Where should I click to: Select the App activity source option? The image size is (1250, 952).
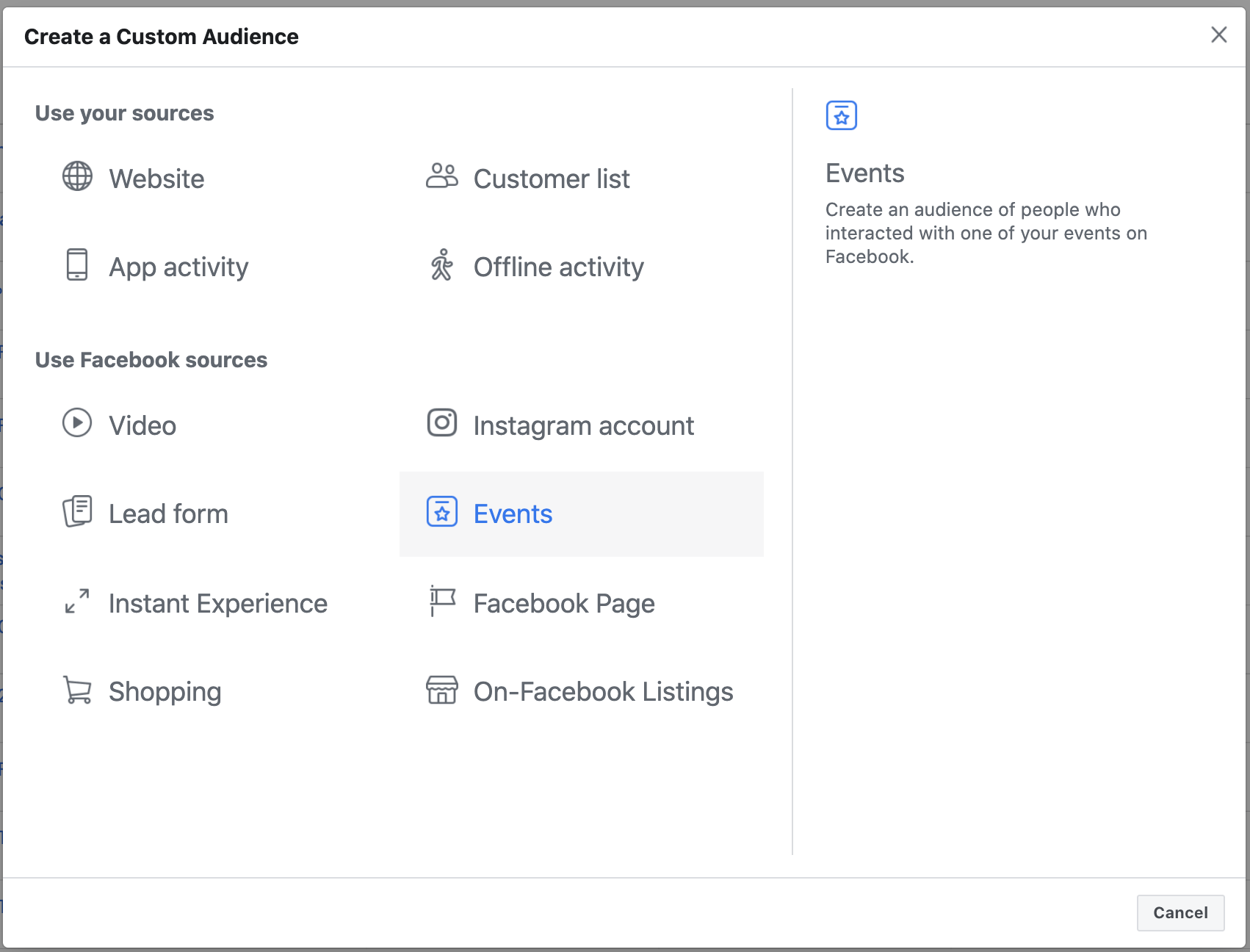pyautogui.click(x=217, y=266)
